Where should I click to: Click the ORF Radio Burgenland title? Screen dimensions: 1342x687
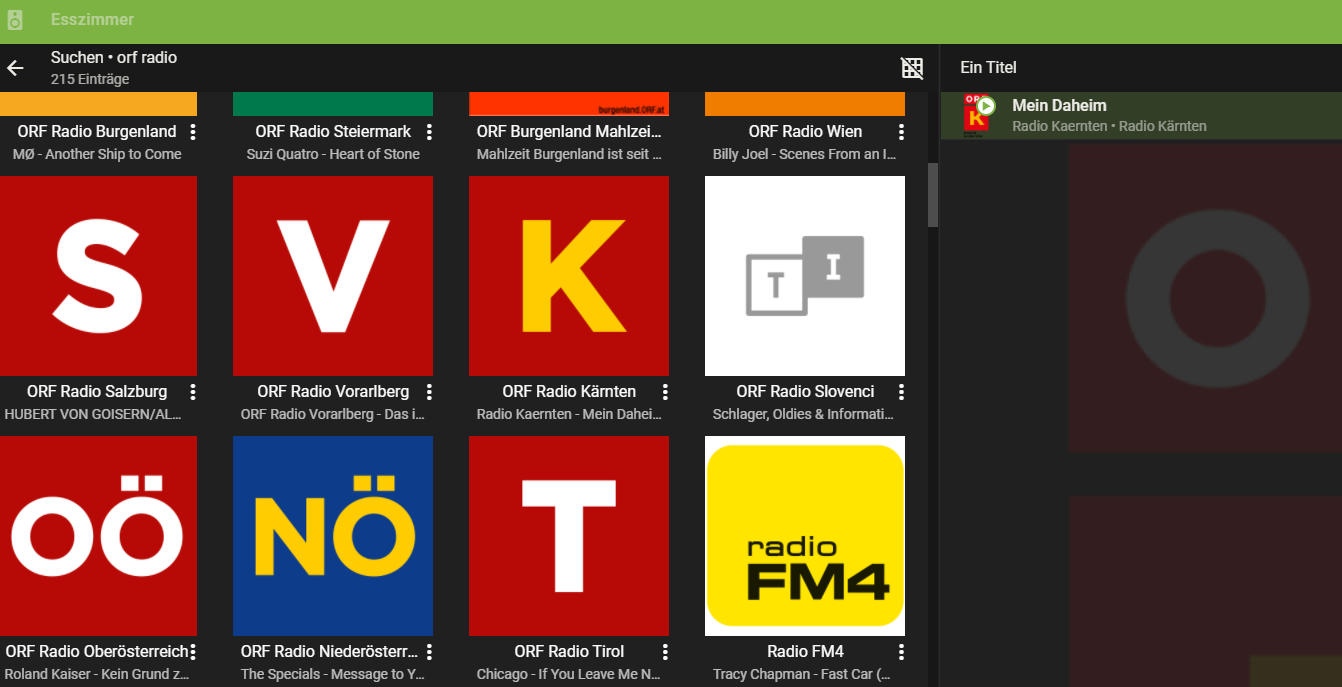tap(96, 131)
